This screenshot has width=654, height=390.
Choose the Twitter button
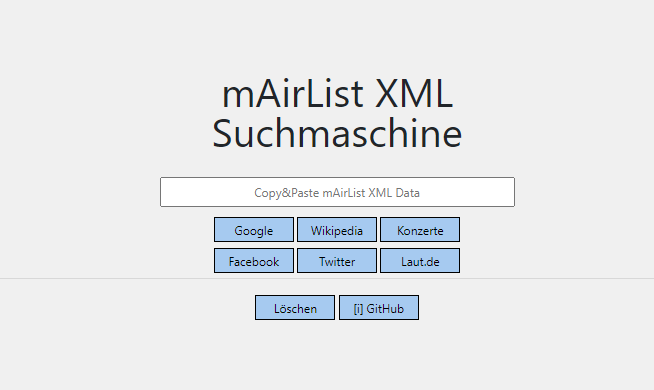tap(337, 261)
